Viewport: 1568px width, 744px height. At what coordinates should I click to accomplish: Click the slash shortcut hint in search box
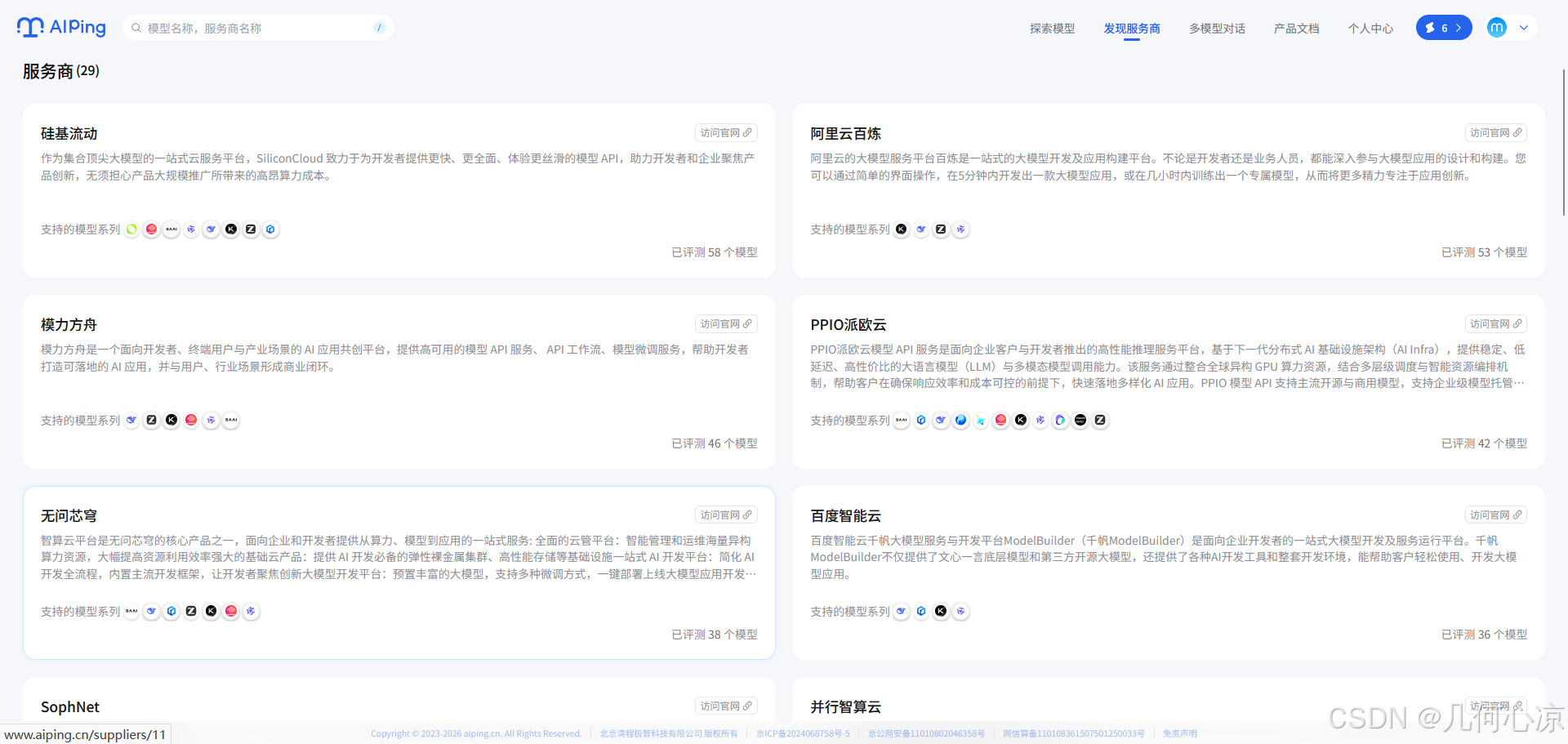(379, 28)
